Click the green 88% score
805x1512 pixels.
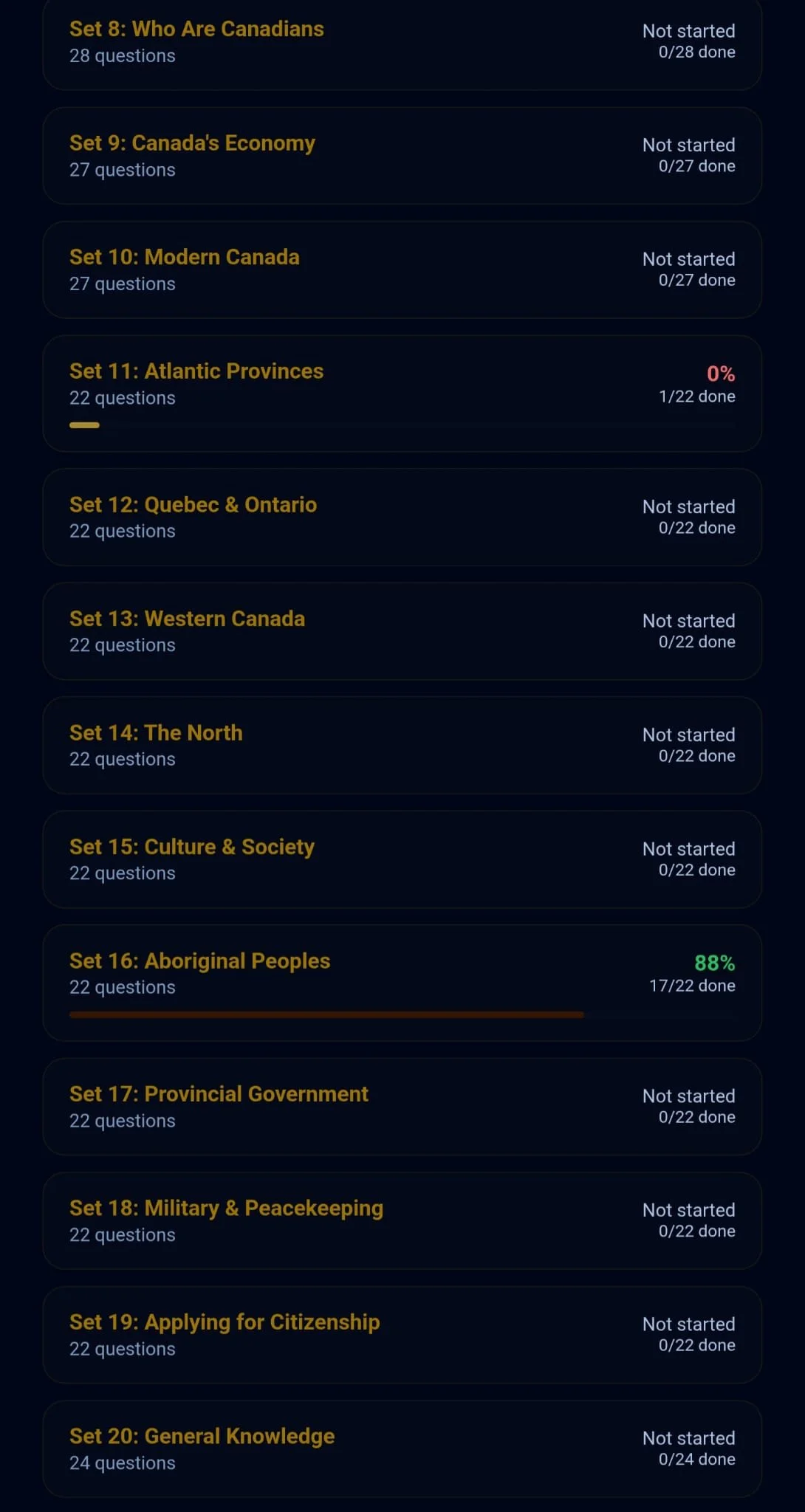[714, 963]
